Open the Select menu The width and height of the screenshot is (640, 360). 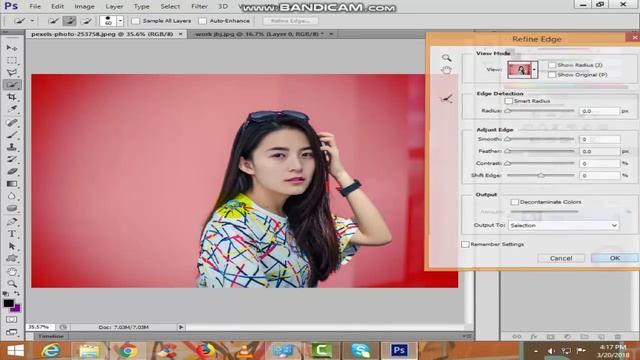[170, 7]
